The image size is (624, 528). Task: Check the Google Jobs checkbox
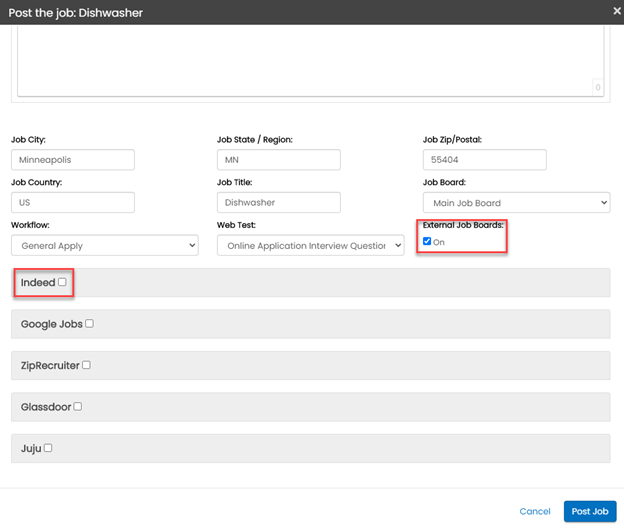(x=90, y=324)
